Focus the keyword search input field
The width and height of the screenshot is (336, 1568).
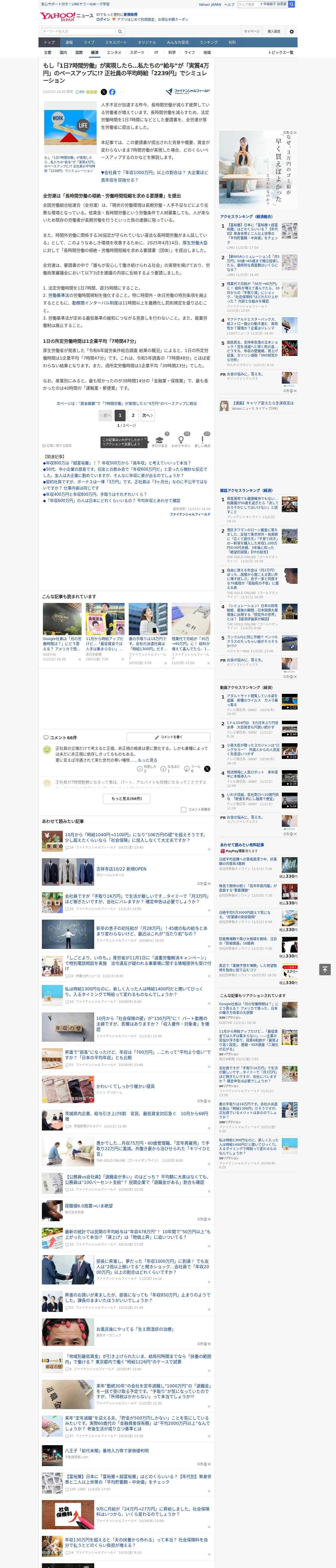tap(79, 31)
